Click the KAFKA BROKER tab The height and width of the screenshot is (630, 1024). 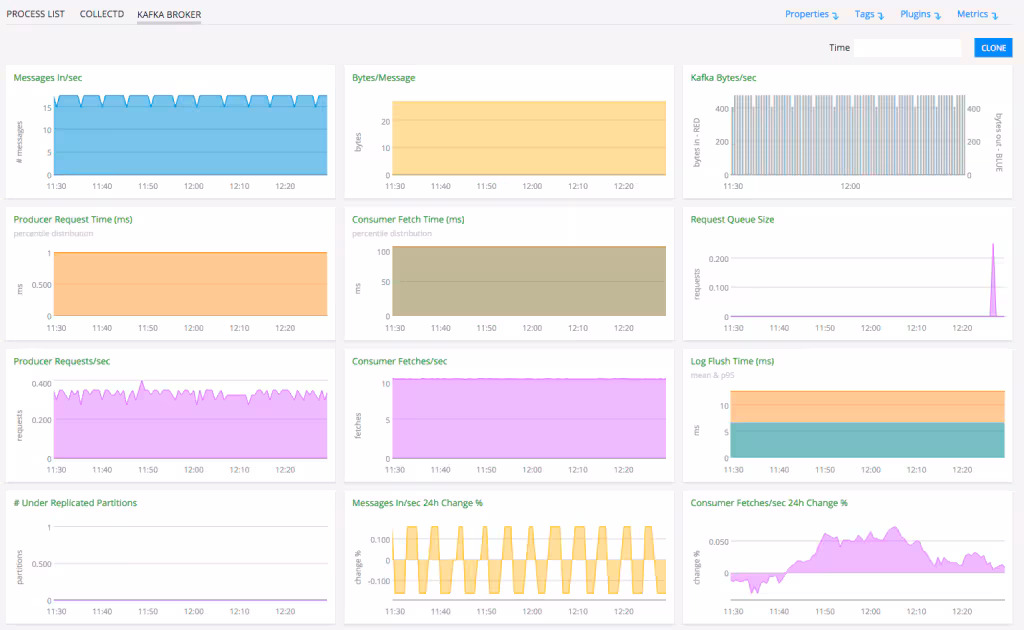coord(168,14)
